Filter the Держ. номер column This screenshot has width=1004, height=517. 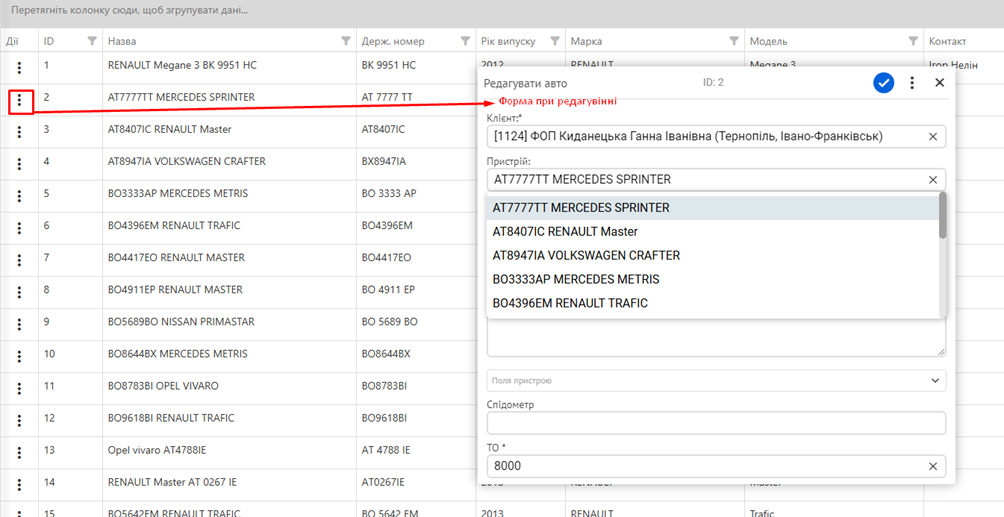(466, 41)
